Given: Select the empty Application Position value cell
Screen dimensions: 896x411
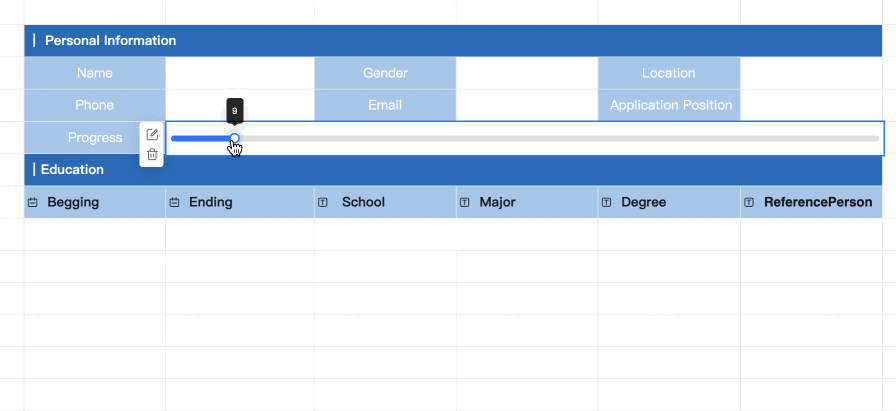Looking at the screenshot, I should [811, 105].
